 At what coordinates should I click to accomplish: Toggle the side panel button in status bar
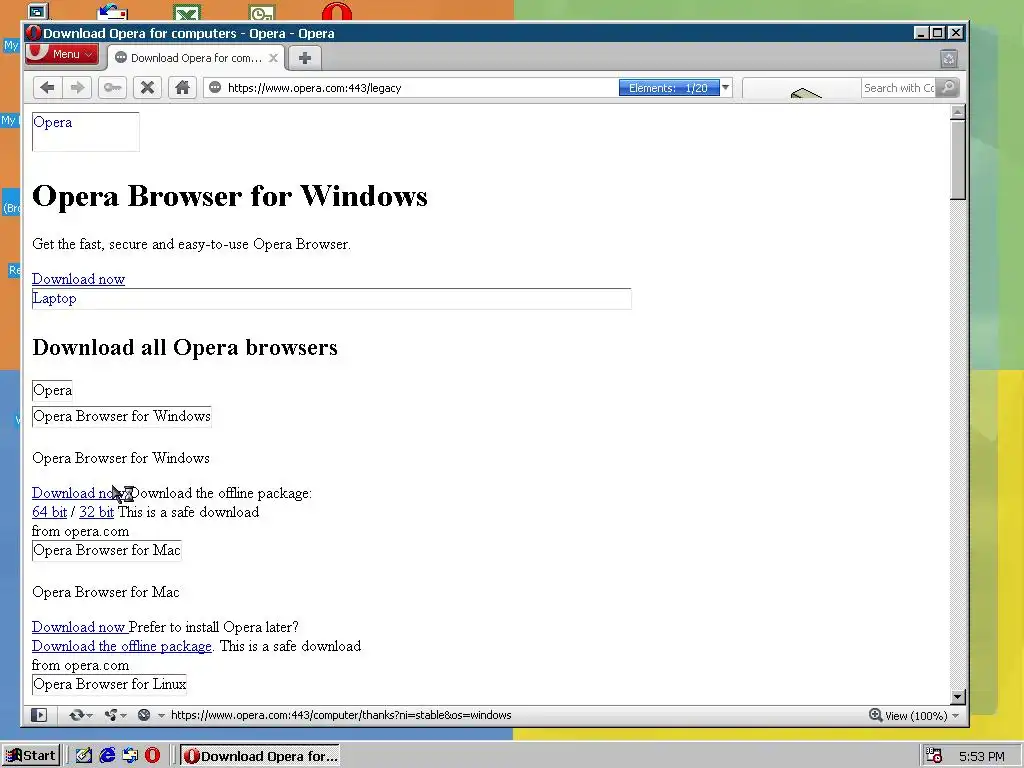tap(39, 715)
